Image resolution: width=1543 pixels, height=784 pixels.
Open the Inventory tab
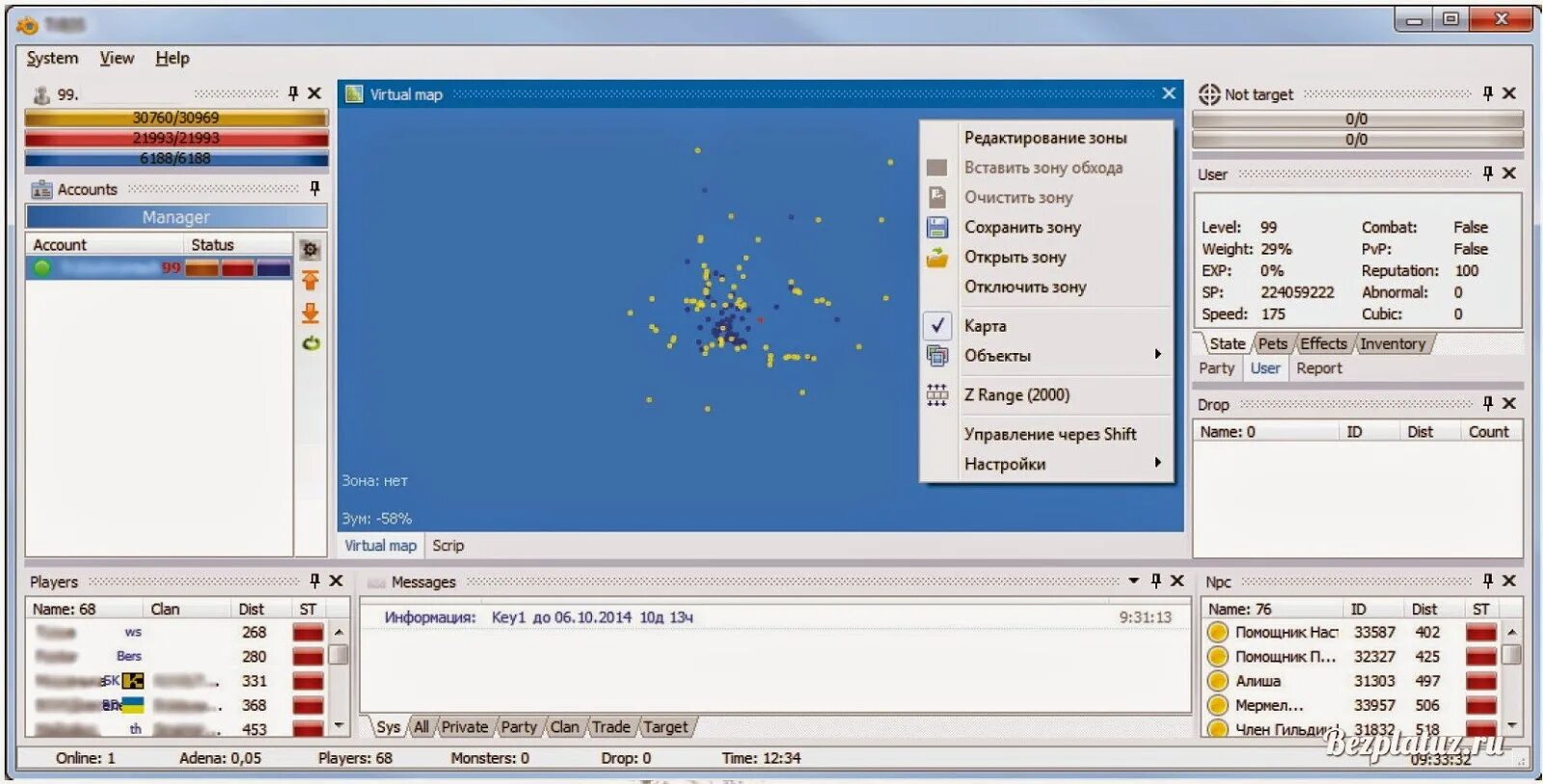1393,344
